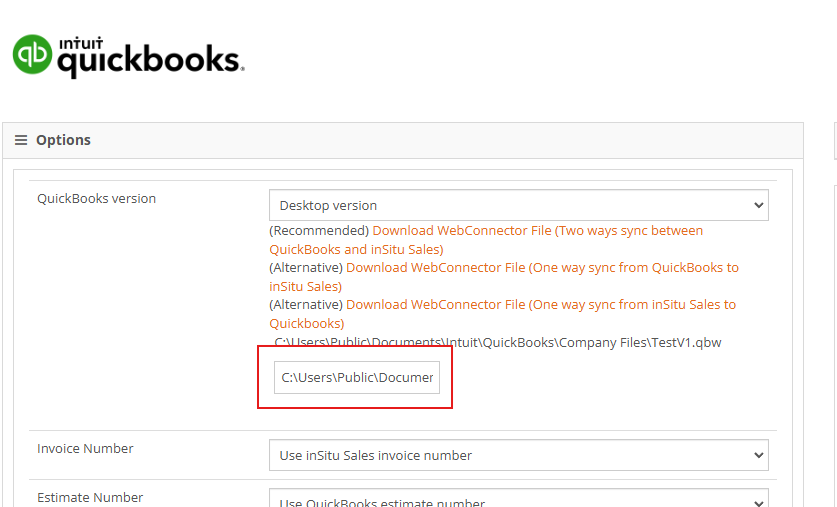Click the QuickBooks version label
The height and width of the screenshot is (507, 837).
97,199
